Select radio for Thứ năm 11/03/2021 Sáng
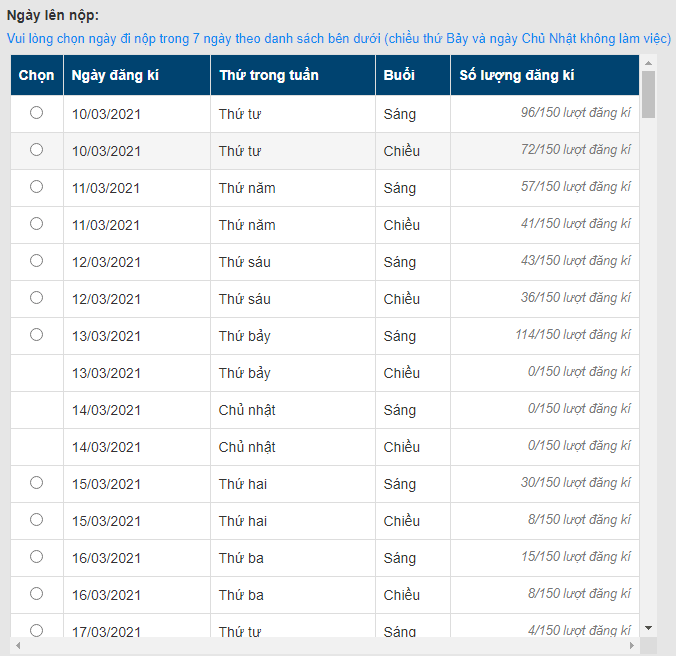 tap(37, 187)
